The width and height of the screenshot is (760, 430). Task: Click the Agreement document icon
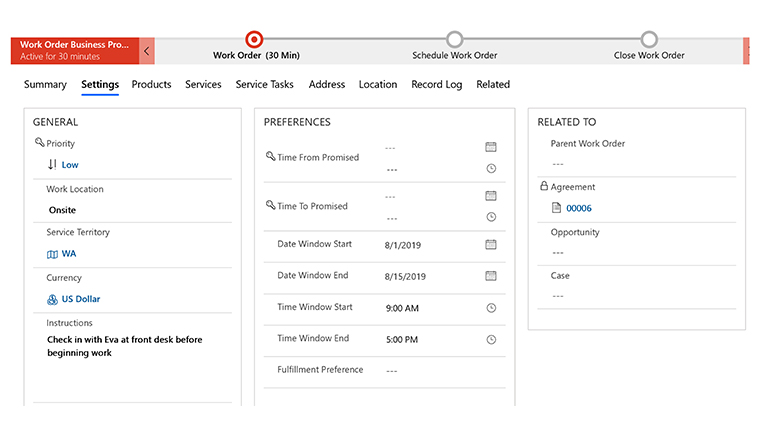tap(557, 208)
